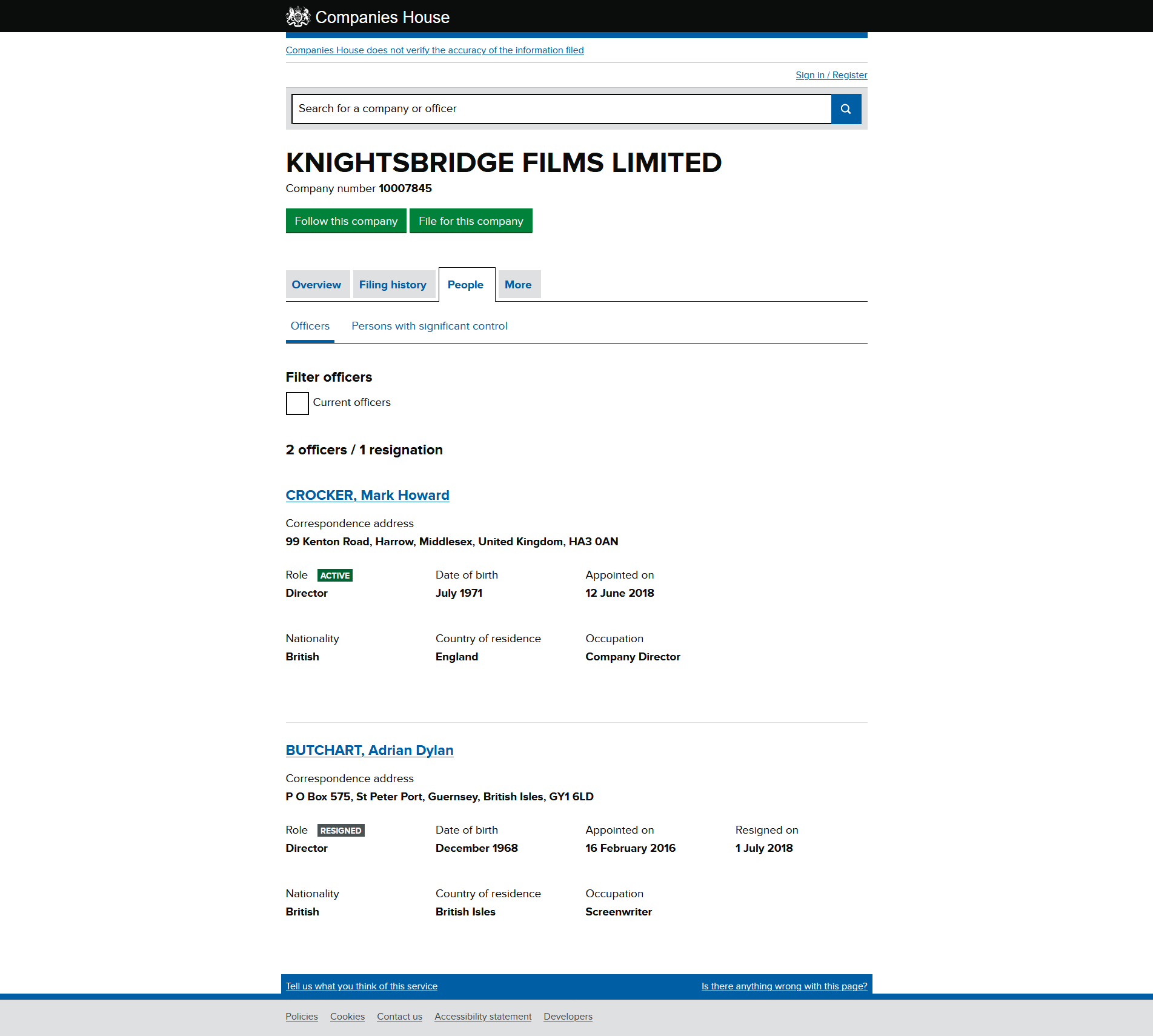This screenshot has height=1036, width=1153.
Task: Click the Screenwriter occupation text
Action: (619, 912)
